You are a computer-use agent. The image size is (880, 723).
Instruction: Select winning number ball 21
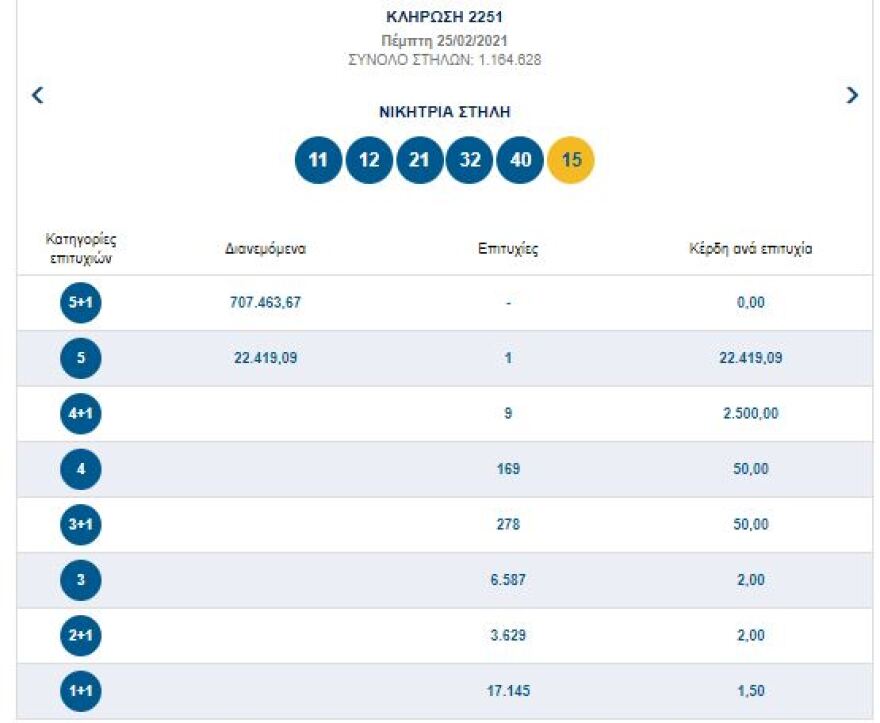[x=420, y=160]
